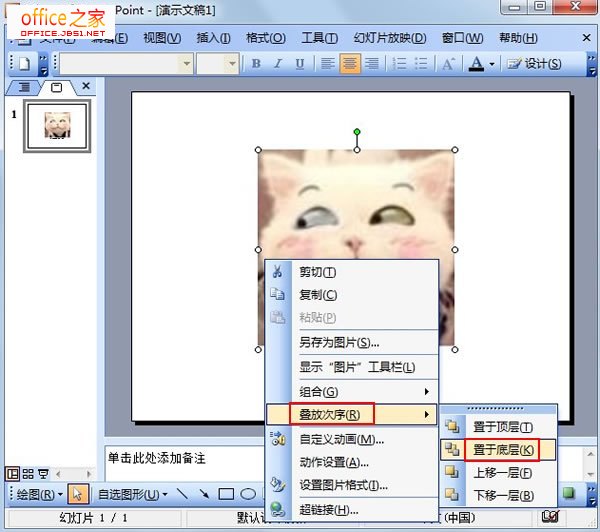Screen dimensions: 600x532
Task: Click the send-backward icon
Action: (452, 494)
